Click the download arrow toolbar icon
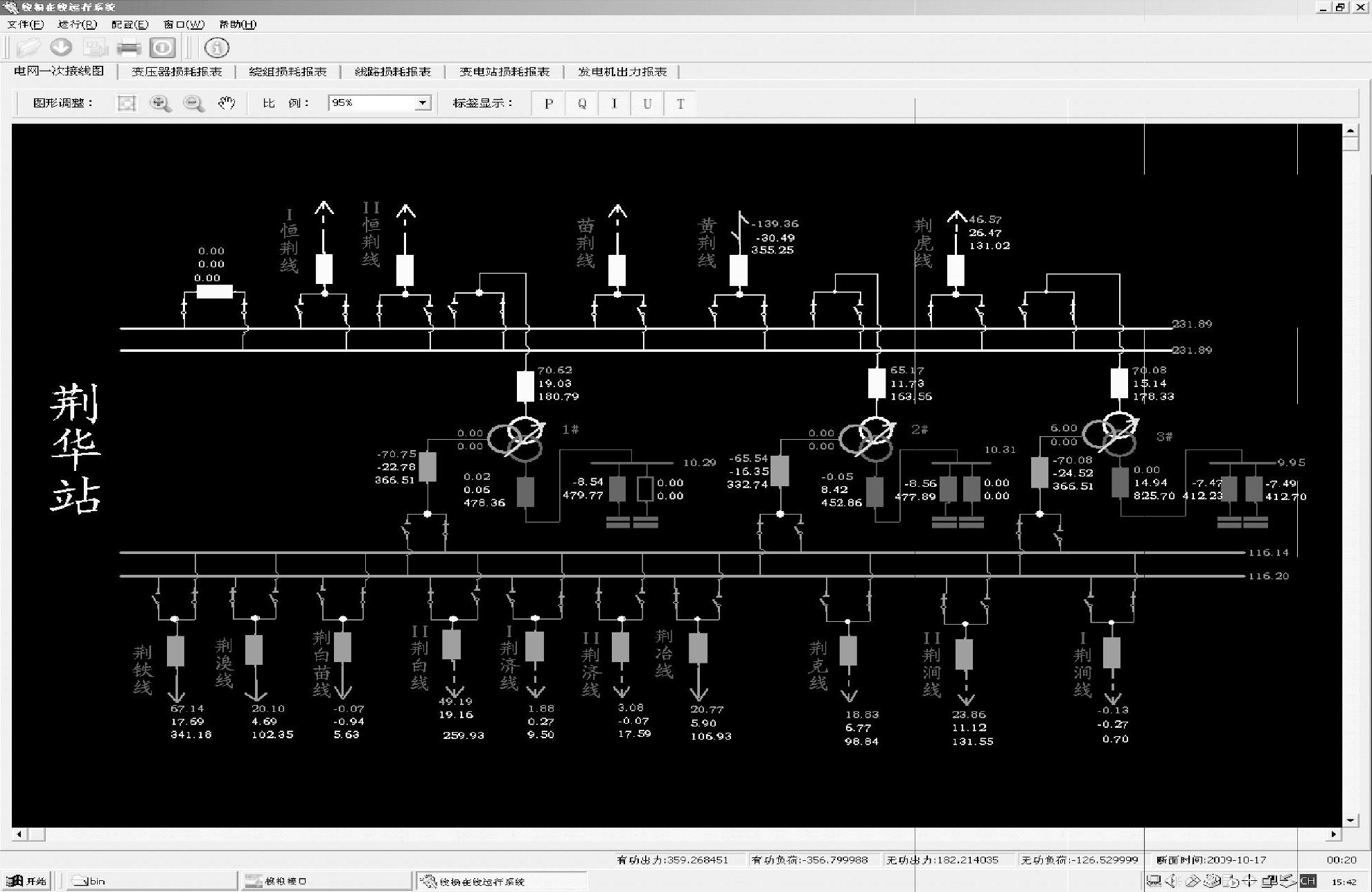1372x892 pixels. [62, 48]
